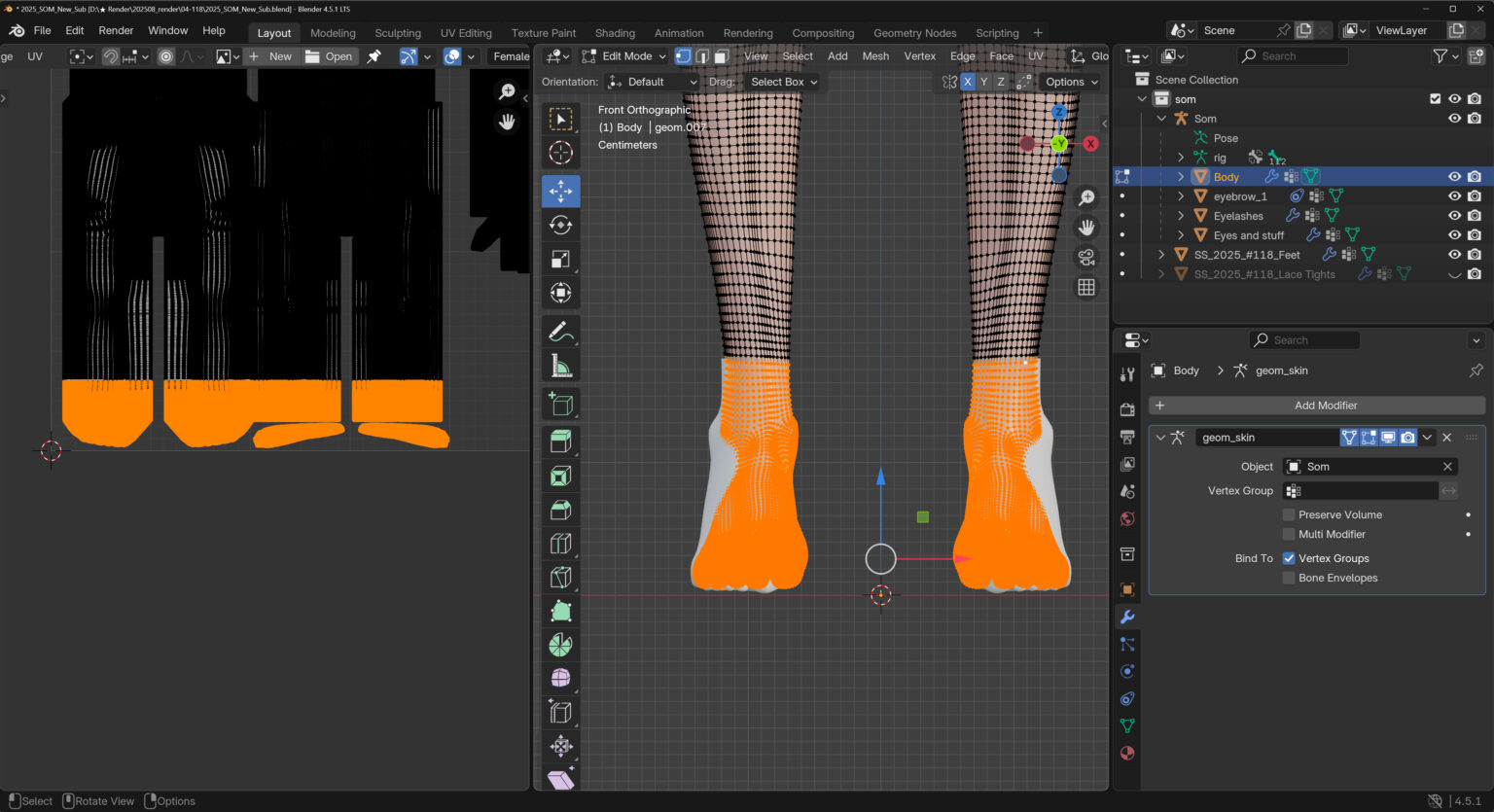
Task: Expand the SS_2025_#118_Feet tree item
Action: coord(1161,255)
